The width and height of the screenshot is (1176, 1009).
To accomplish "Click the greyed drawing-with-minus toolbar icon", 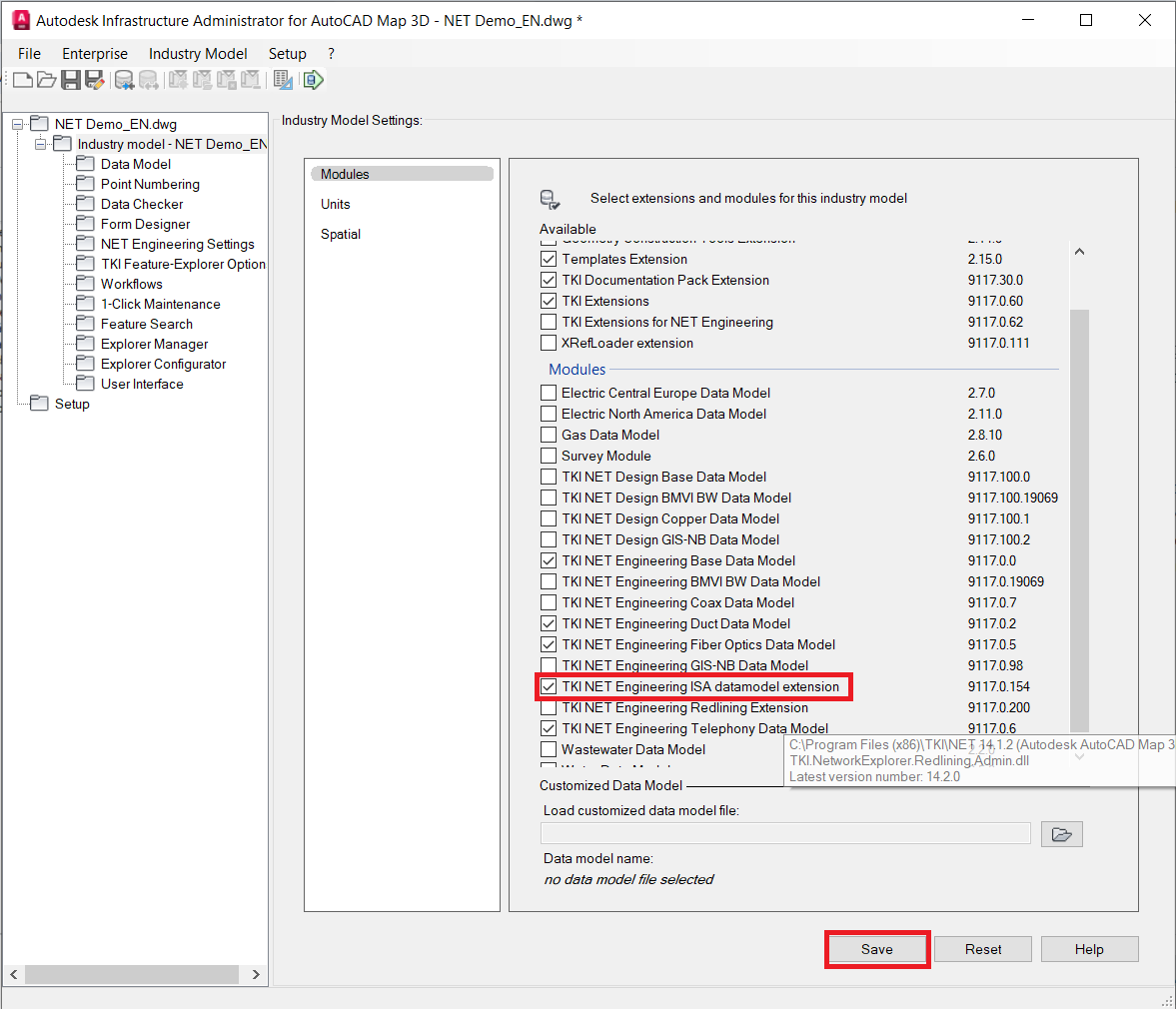I will (x=251, y=80).
